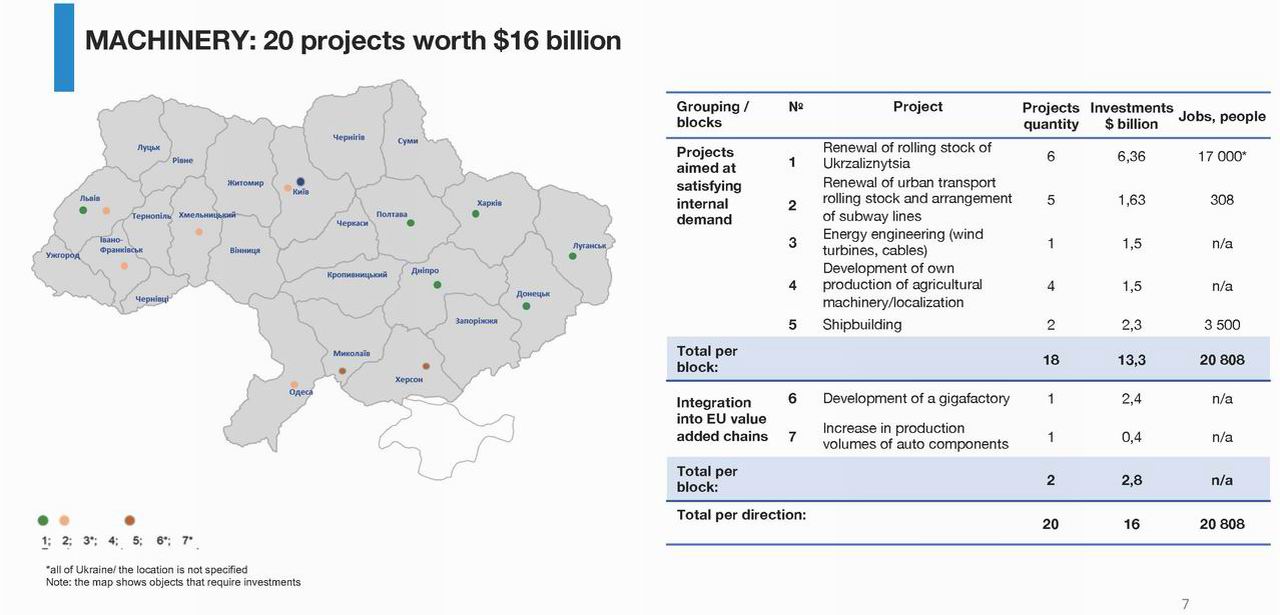The height and width of the screenshot is (615, 1280).
Task: Click 'Renewal of rolling stock of Ukrzaliznytsia'
Action: click(906, 155)
